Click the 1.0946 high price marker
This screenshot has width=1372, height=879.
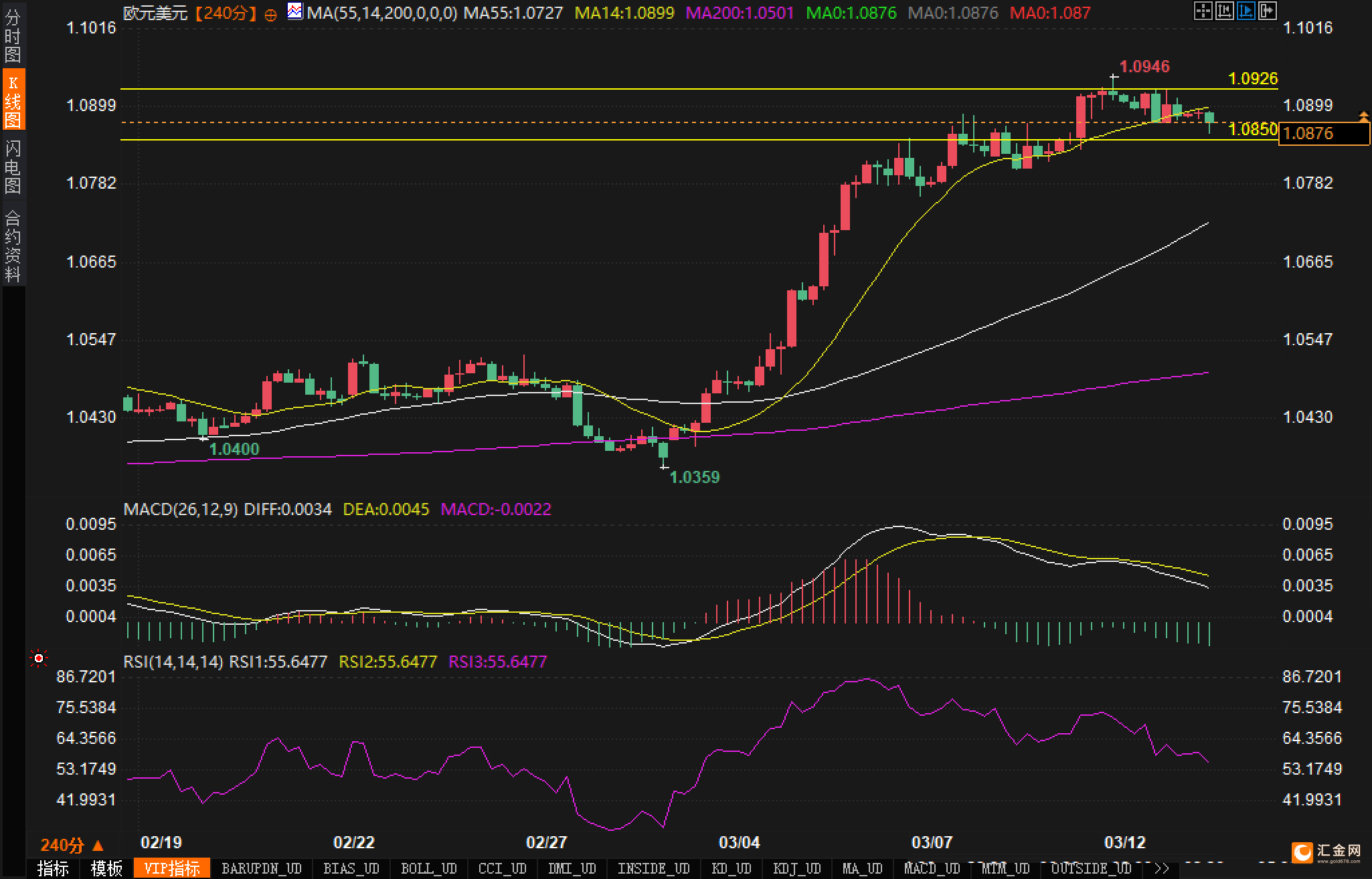(1144, 66)
